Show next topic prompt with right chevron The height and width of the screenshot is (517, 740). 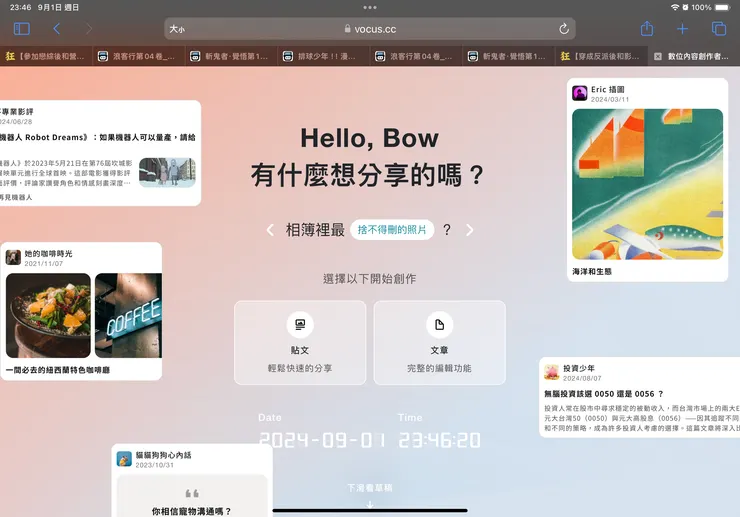tap(470, 230)
